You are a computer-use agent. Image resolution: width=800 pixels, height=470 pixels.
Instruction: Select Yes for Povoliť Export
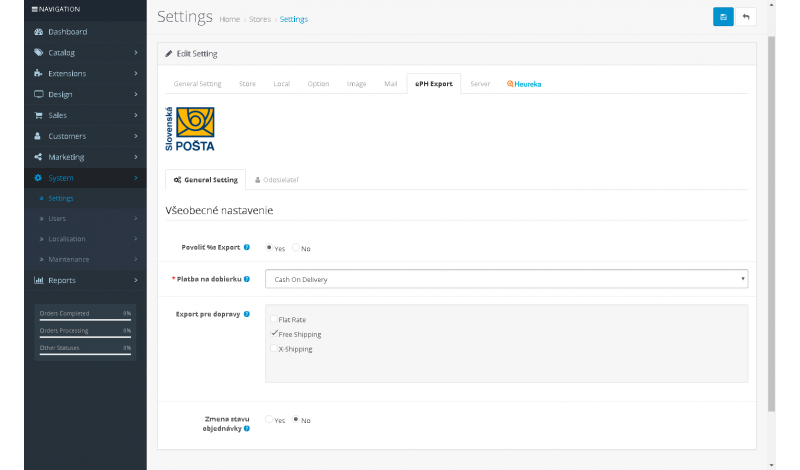point(269,248)
